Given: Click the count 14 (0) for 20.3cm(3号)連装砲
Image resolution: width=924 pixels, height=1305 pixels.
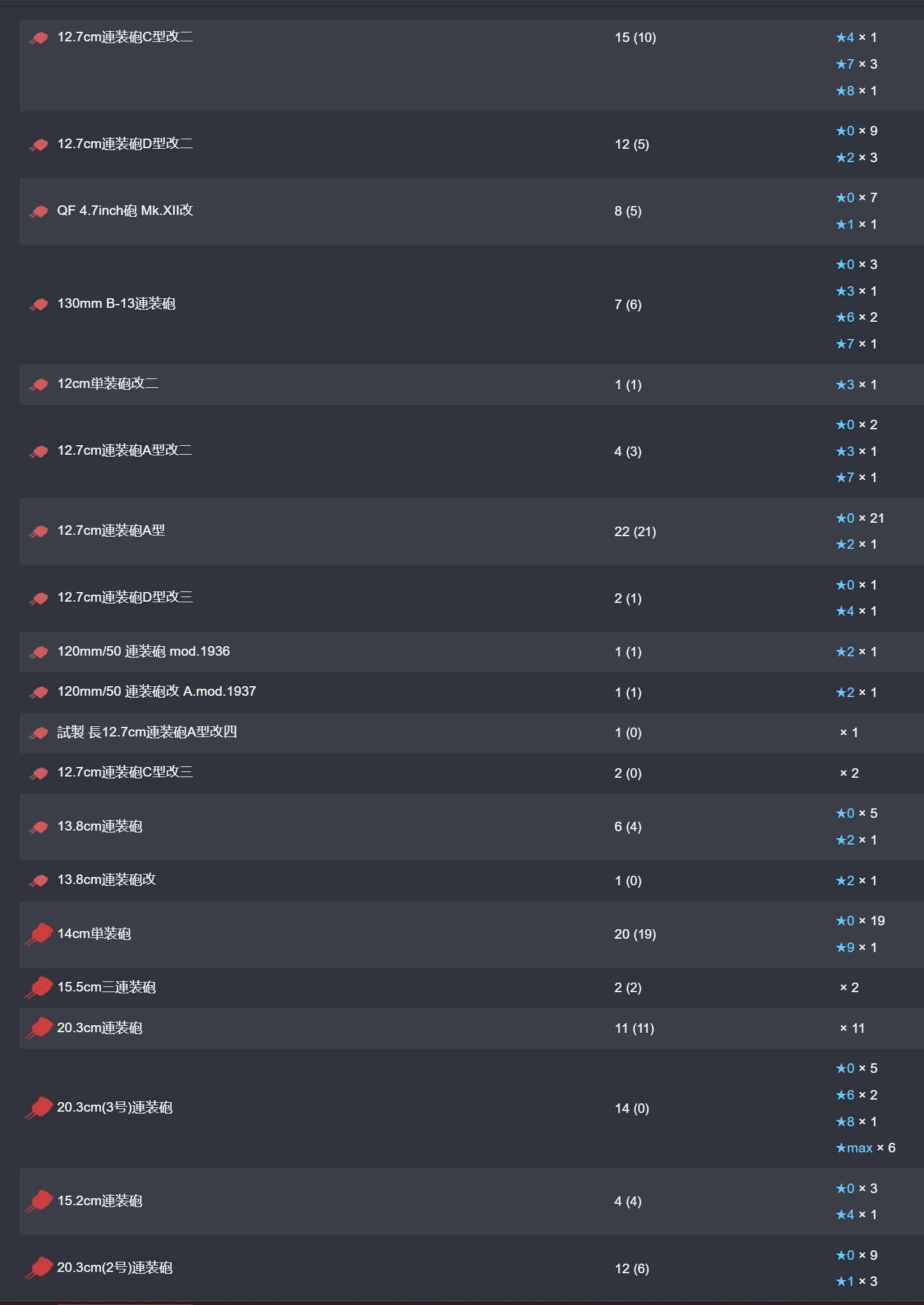Looking at the screenshot, I should click(631, 1108).
